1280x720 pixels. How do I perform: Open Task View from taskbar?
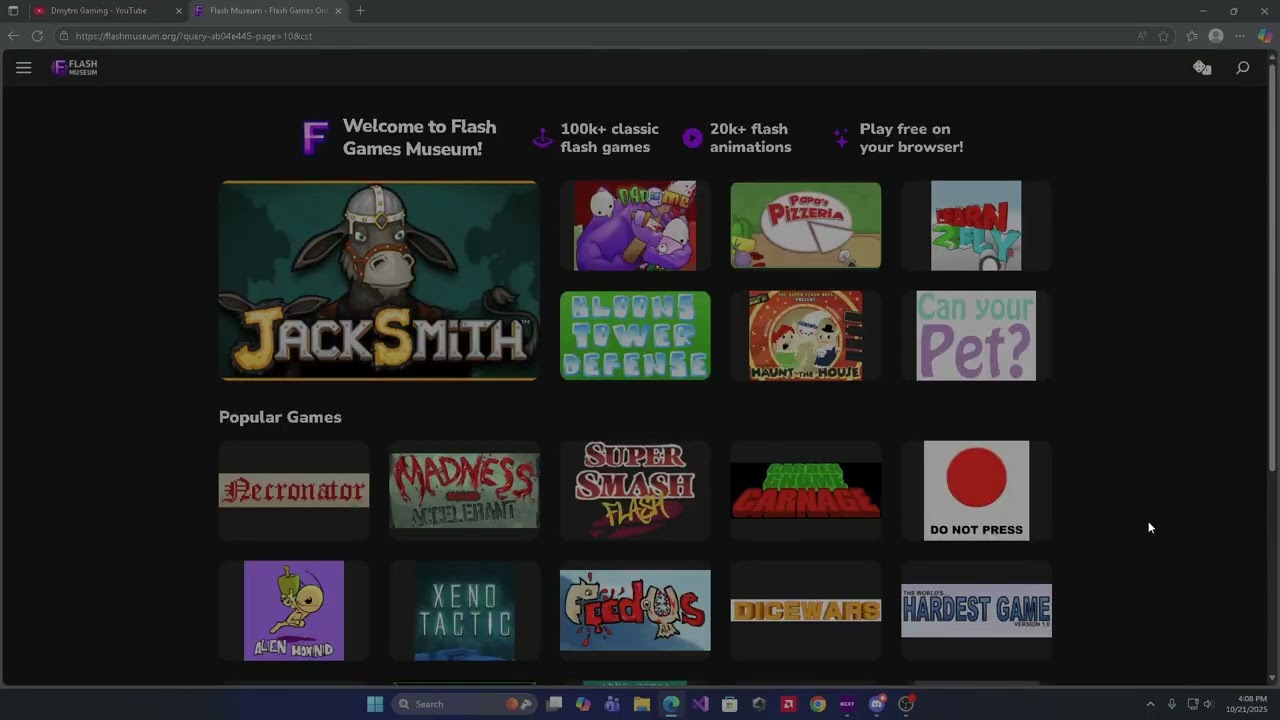point(554,704)
